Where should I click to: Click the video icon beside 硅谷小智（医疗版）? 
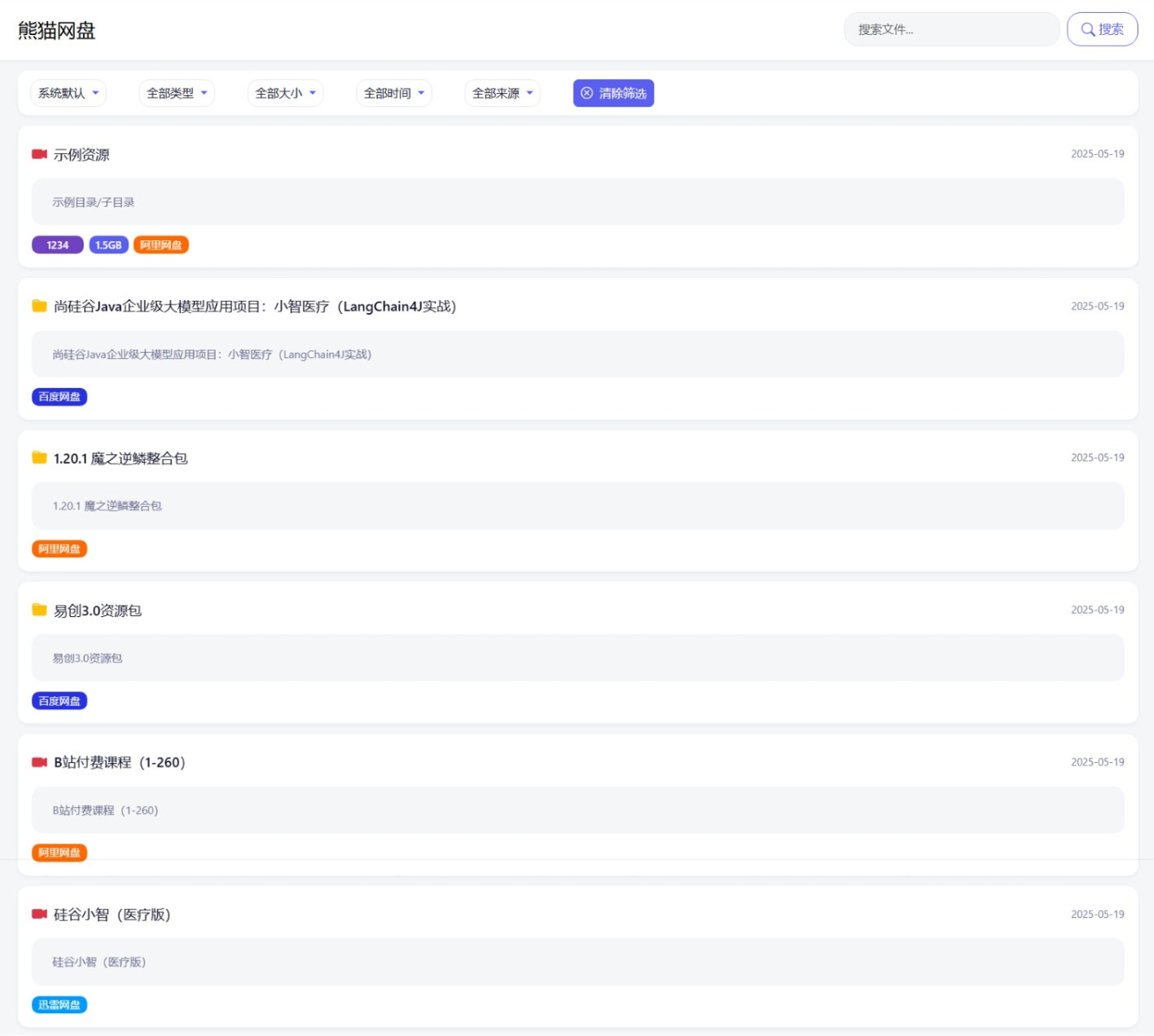[39, 915]
